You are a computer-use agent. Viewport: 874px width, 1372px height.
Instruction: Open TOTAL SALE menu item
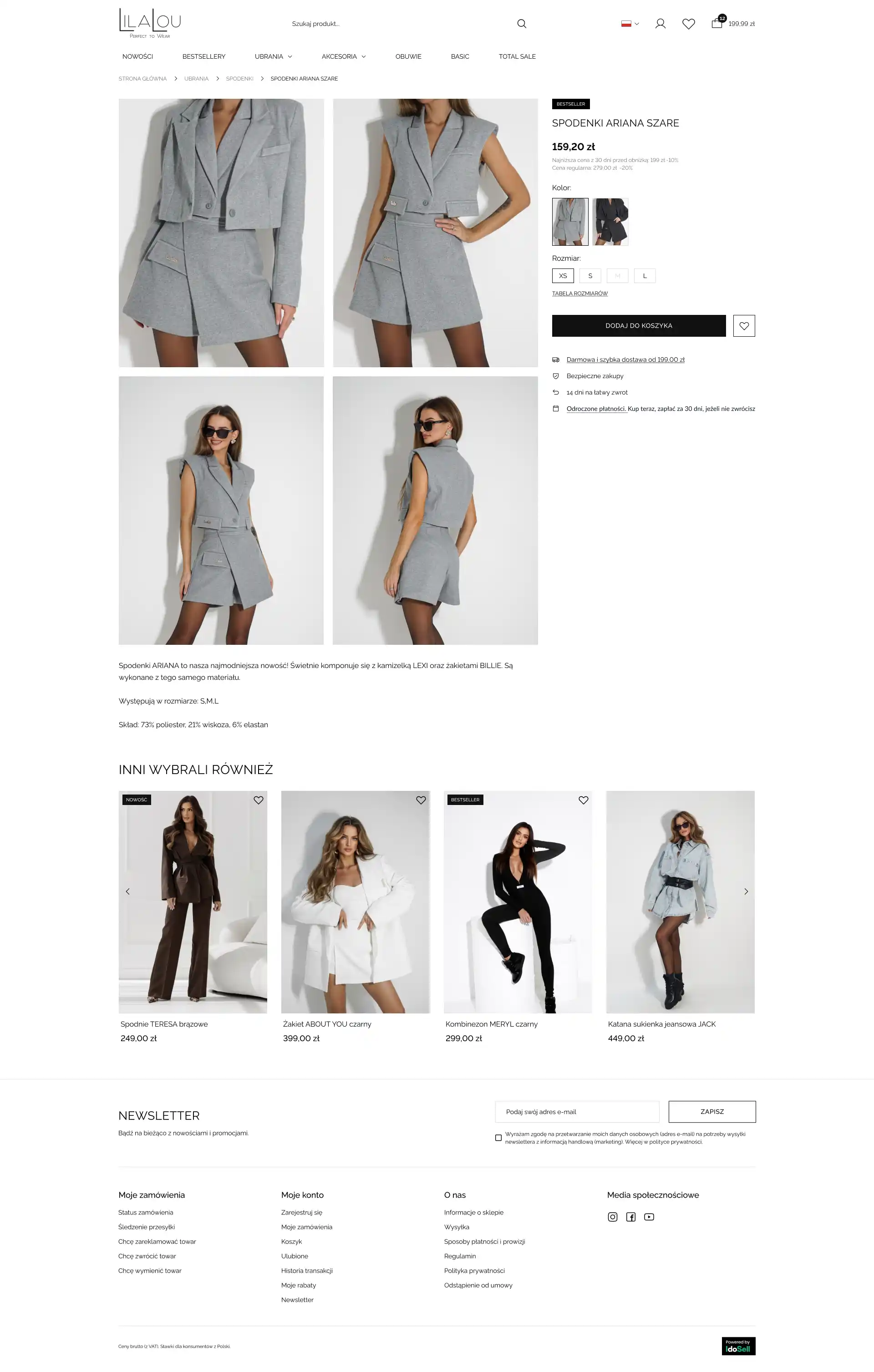tap(517, 56)
